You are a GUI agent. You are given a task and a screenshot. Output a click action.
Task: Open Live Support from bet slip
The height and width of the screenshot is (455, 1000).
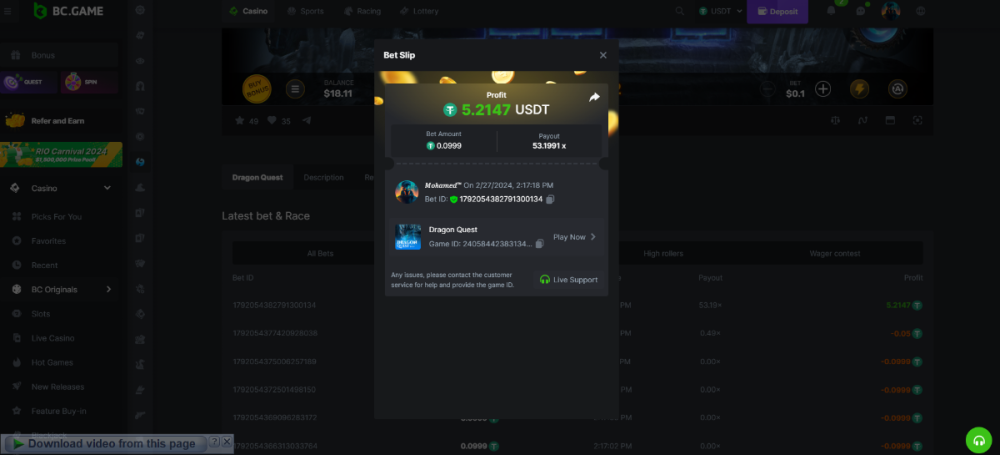point(569,280)
